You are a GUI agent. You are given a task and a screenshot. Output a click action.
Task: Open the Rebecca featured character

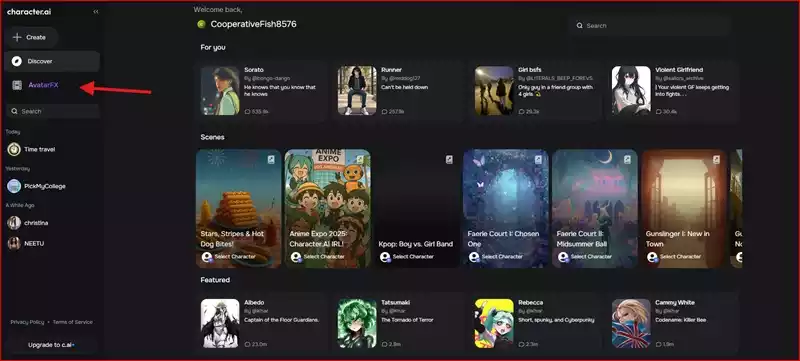point(535,323)
